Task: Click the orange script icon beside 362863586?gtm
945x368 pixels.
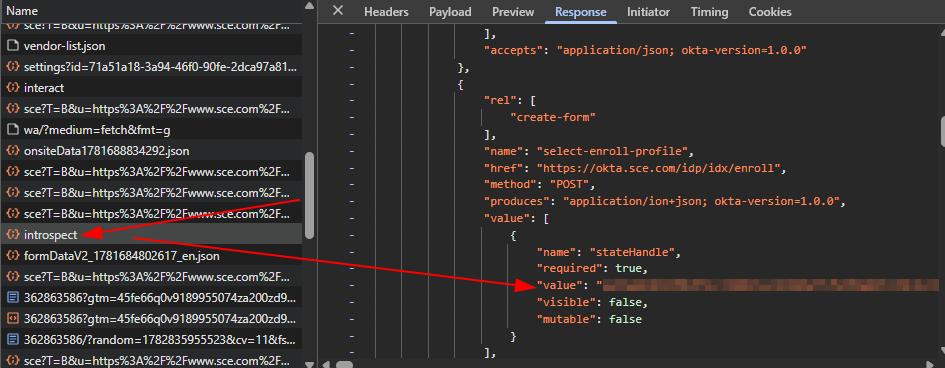Action: pos(12,318)
